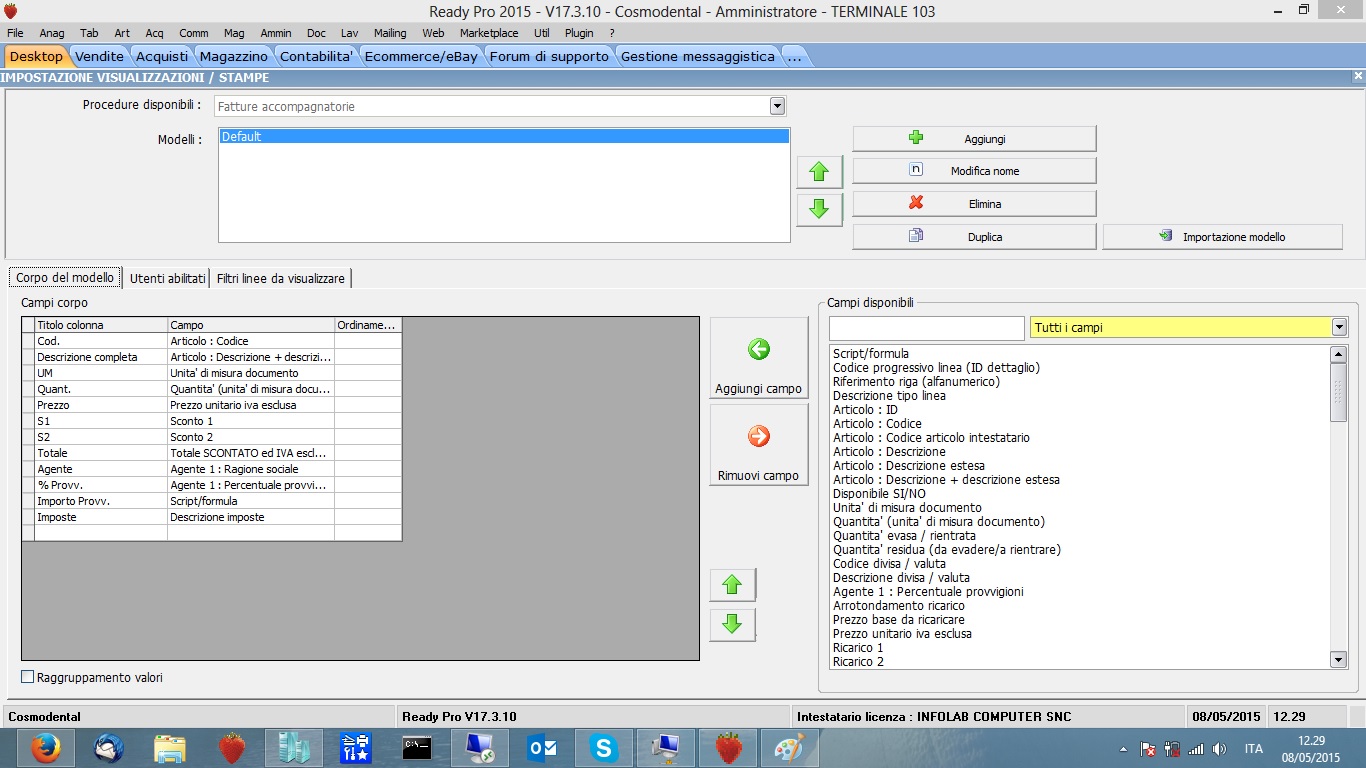This screenshot has height=768, width=1366.
Task: Open the Vendite tab
Action: (100, 56)
